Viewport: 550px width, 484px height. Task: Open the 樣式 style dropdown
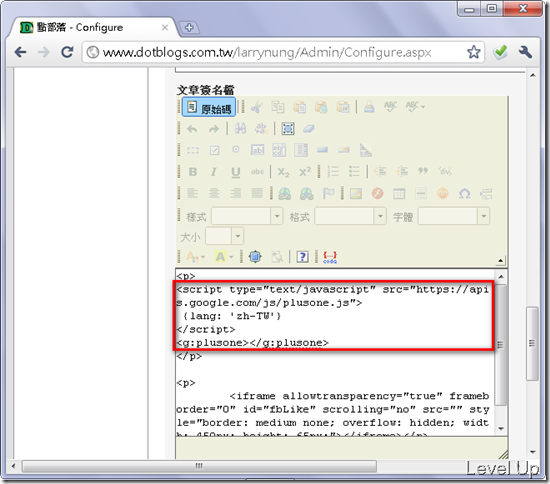pos(247,216)
